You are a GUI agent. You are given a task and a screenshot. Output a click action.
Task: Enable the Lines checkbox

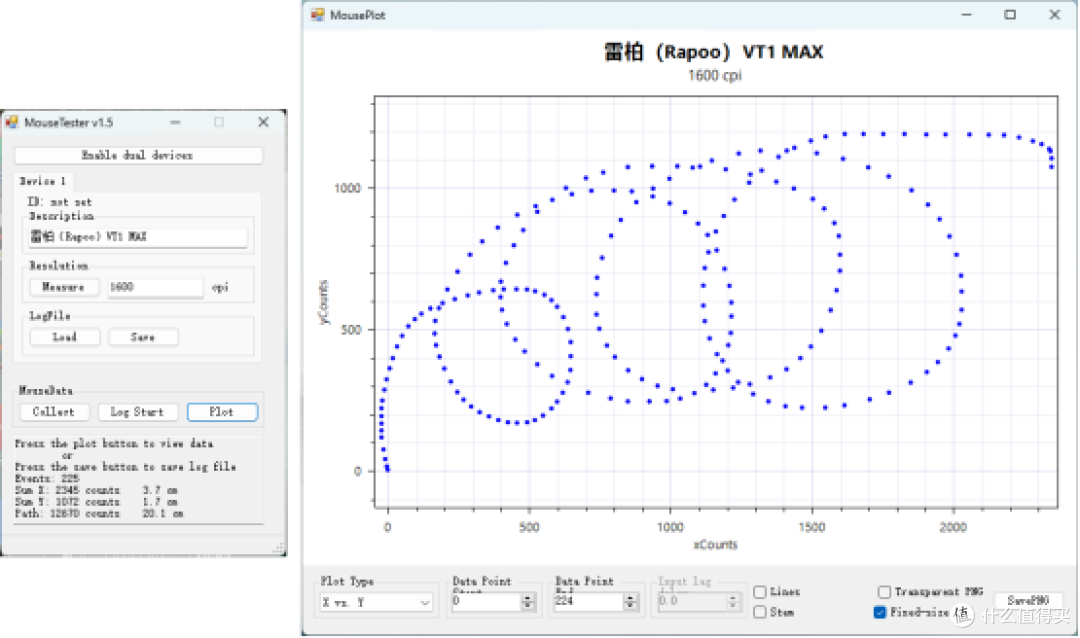pyautogui.click(x=760, y=592)
